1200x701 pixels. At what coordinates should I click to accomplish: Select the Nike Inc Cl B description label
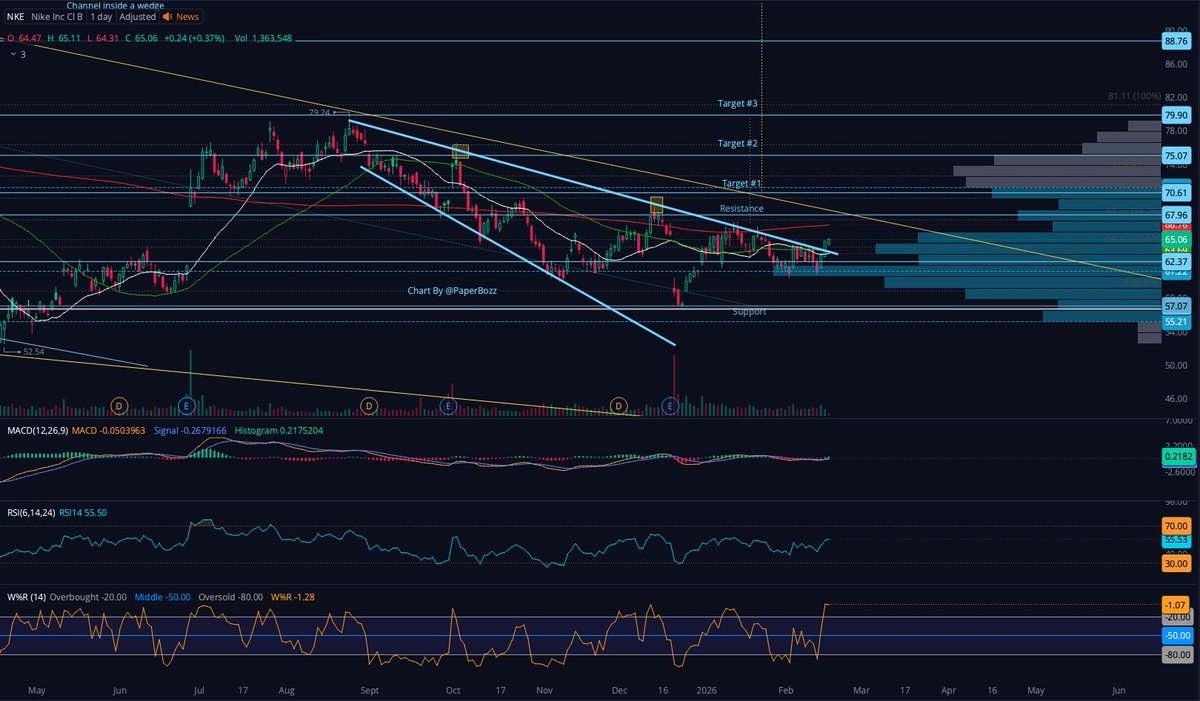pos(57,17)
